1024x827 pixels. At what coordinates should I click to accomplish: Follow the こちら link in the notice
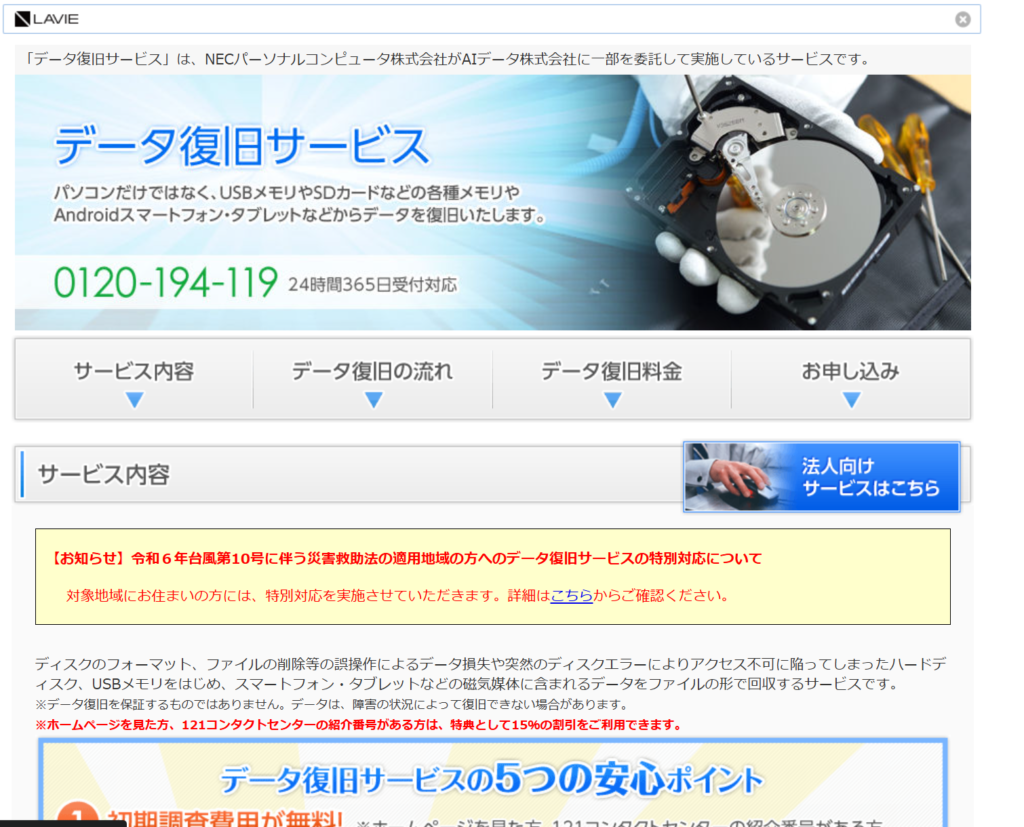coord(571,596)
